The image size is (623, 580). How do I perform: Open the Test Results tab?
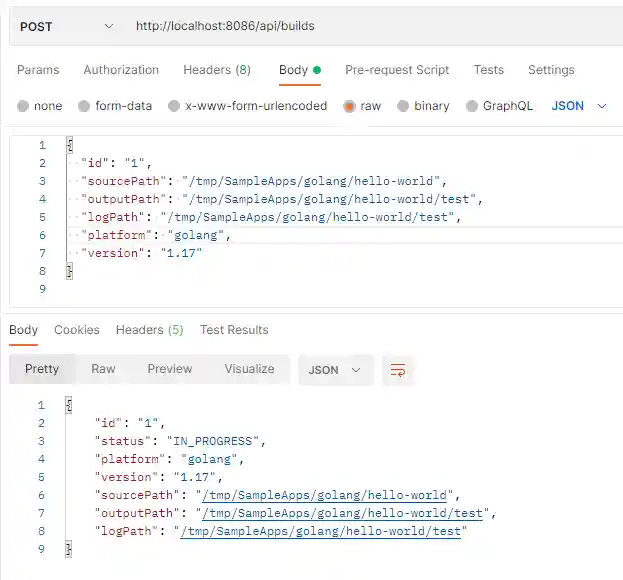click(x=234, y=330)
